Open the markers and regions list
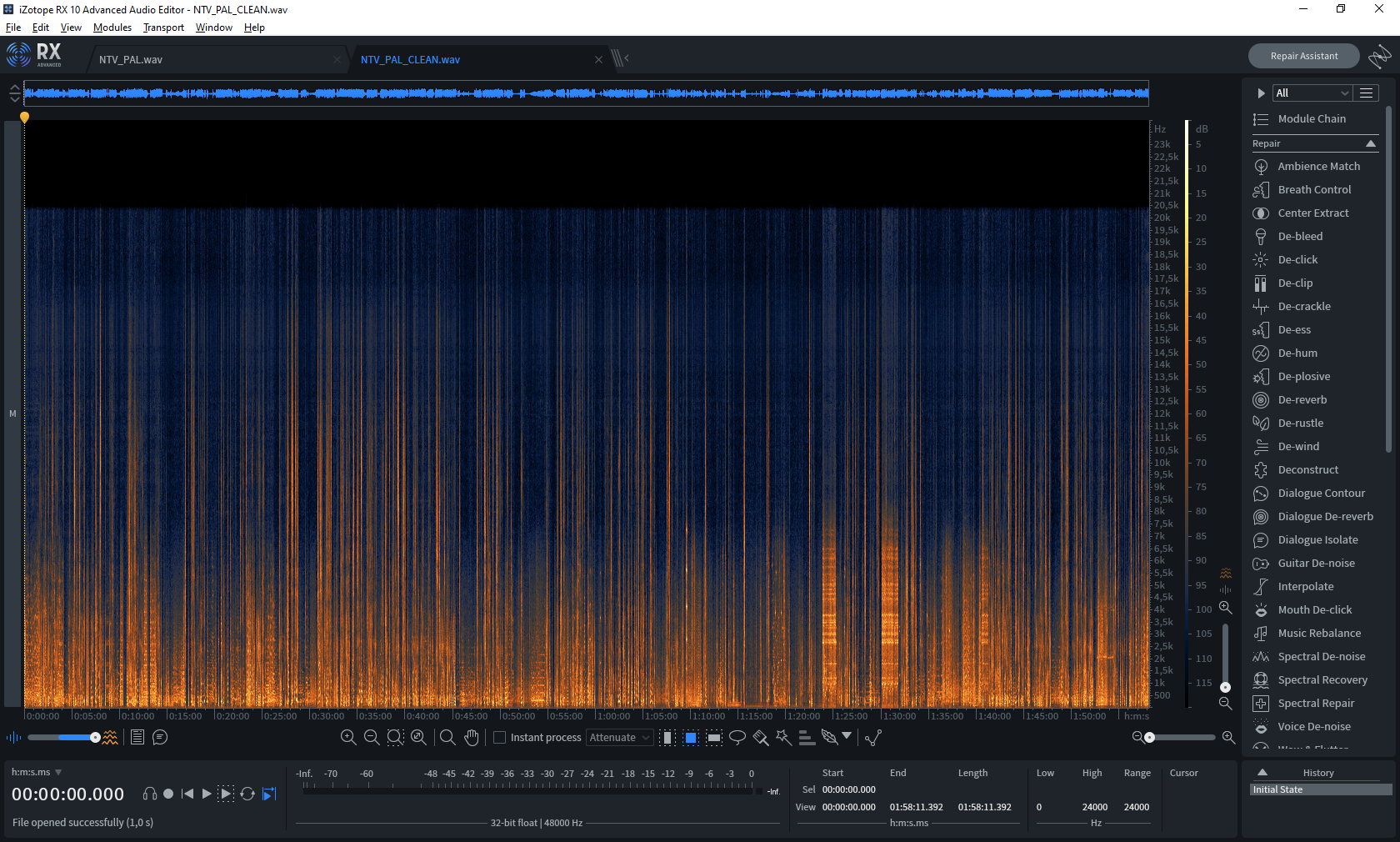 [137, 738]
